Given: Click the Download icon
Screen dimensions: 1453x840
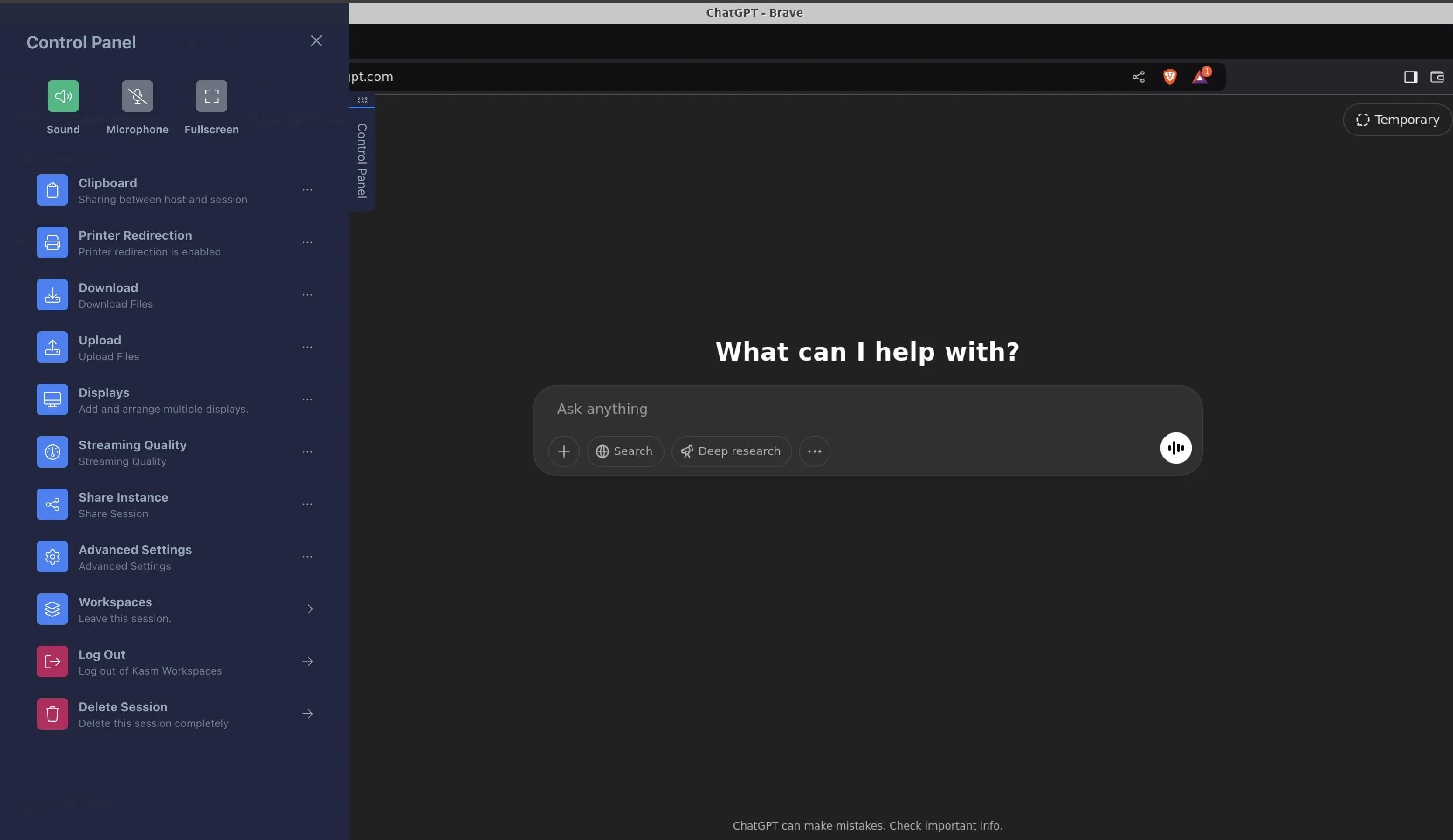Looking at the screenshot, I should click(x=52, y=295).
